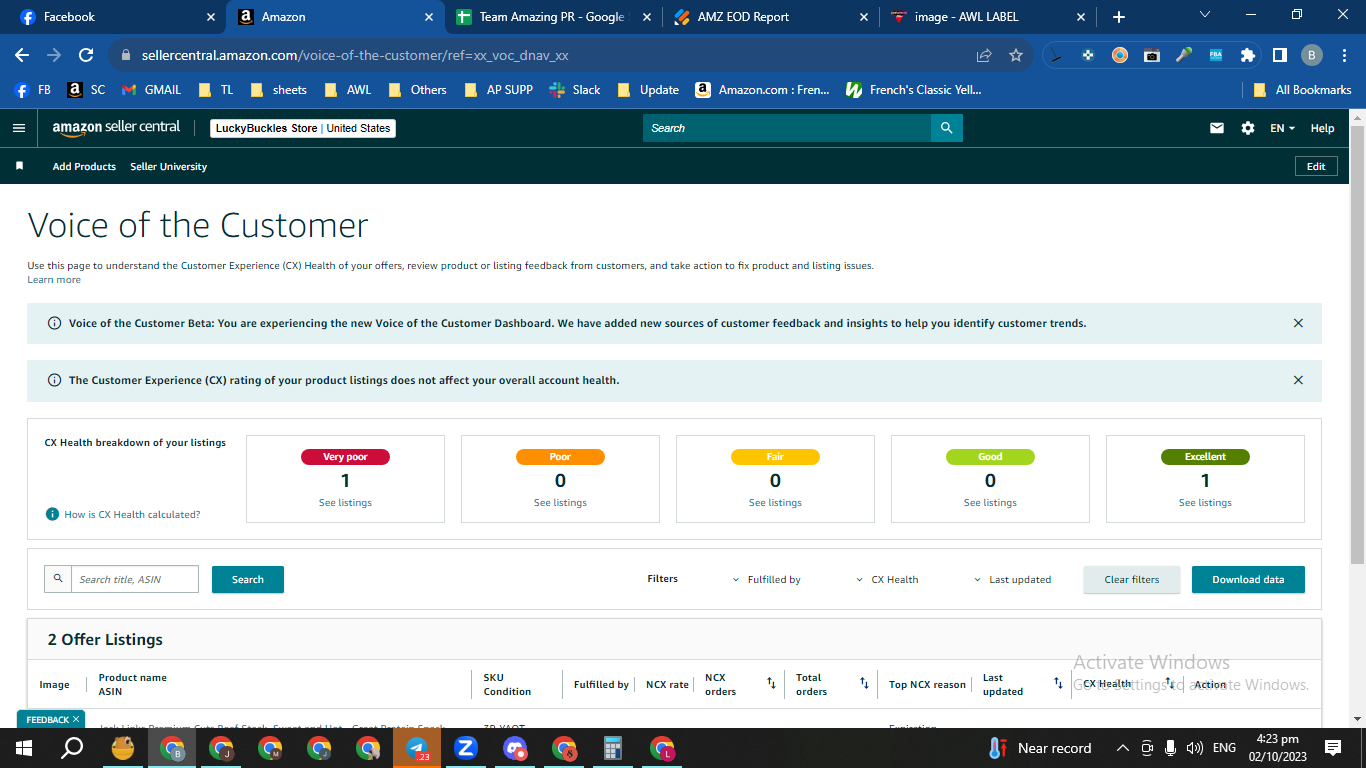Open the LuckyBuckles Store account switcher

pos(303,128)
